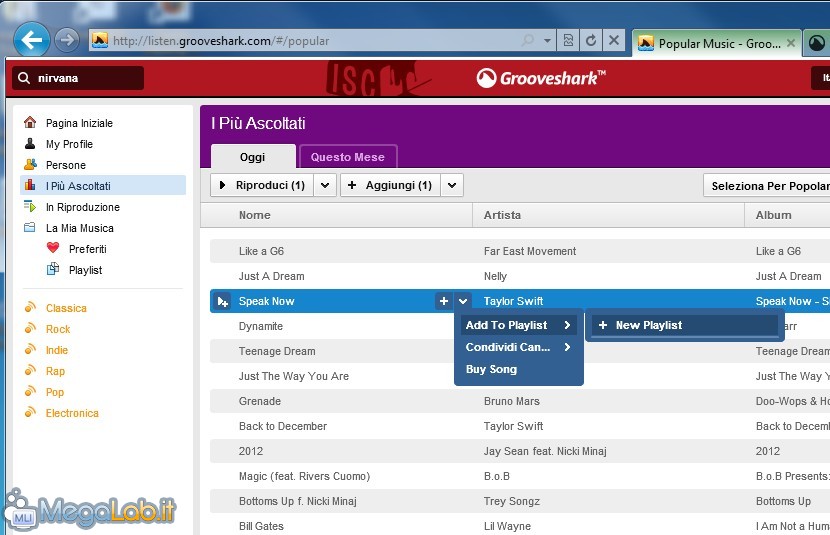The width and height of the screenshot is (830, 535).
Task: Open the address bar history dropdown arrow
Action: click(547, 40)
